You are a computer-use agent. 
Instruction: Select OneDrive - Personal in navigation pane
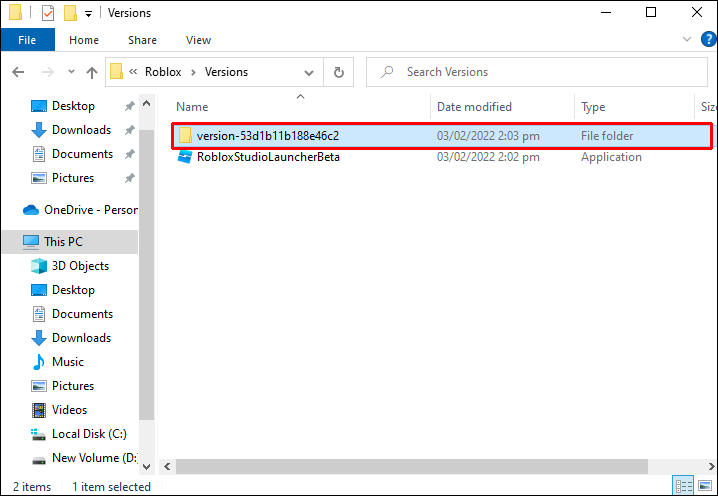click(x=80, y=210)
